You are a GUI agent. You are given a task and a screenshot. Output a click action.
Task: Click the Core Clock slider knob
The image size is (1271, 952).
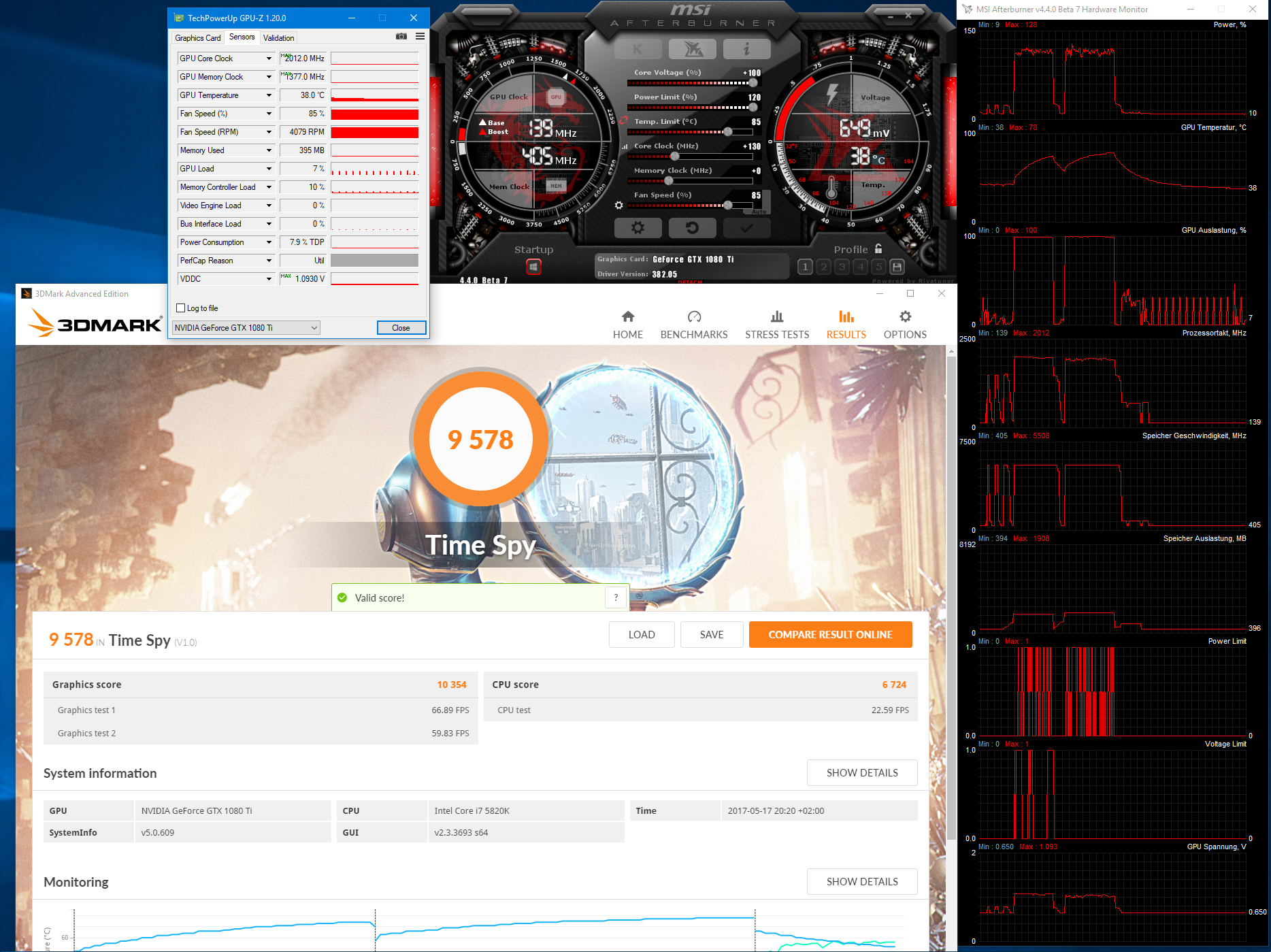(x=675, y=157)
